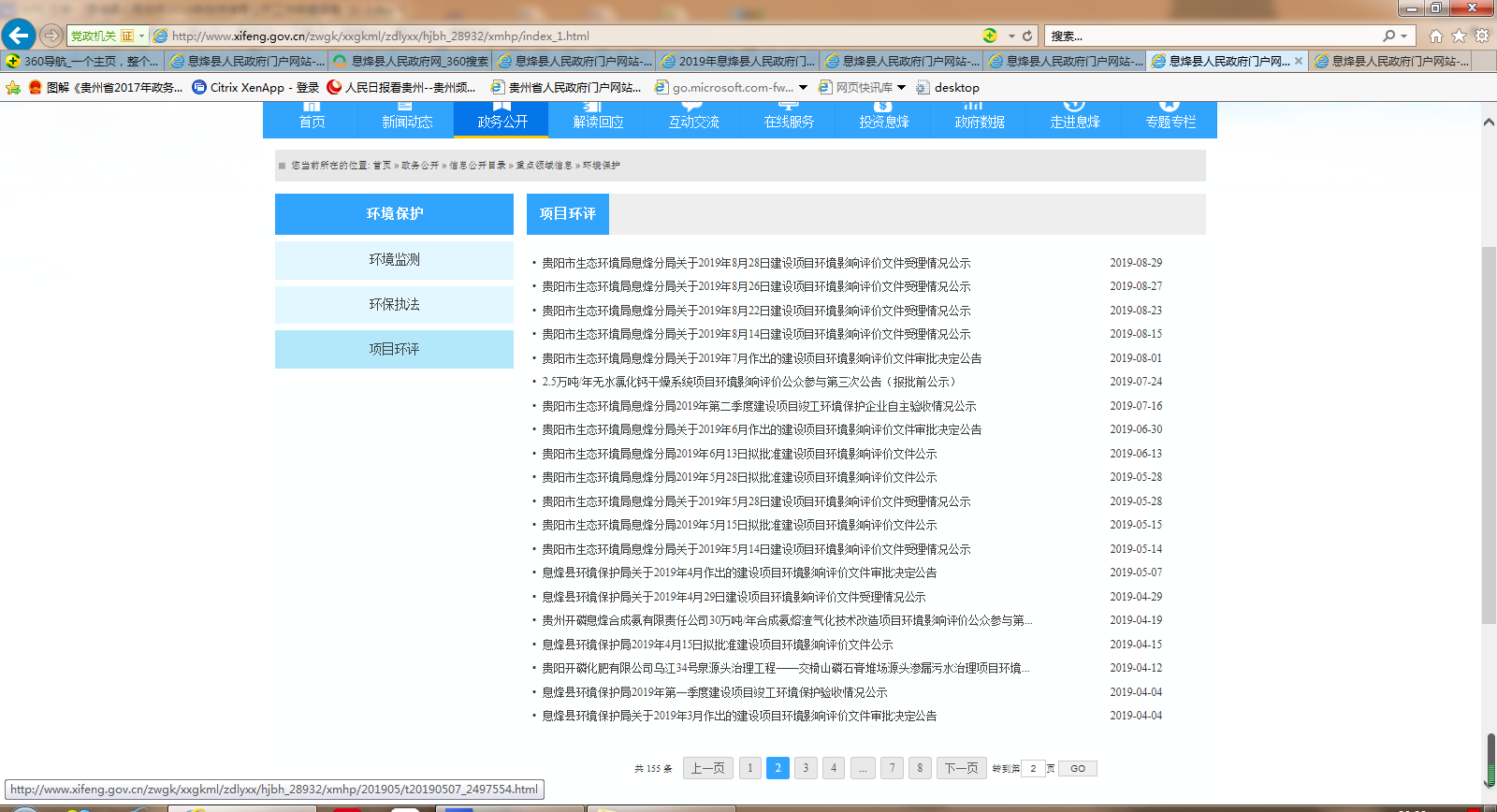Open the 新闻动态 navigation menu
This screenshot has height=812, width=1497.
(x=407, y=121)
